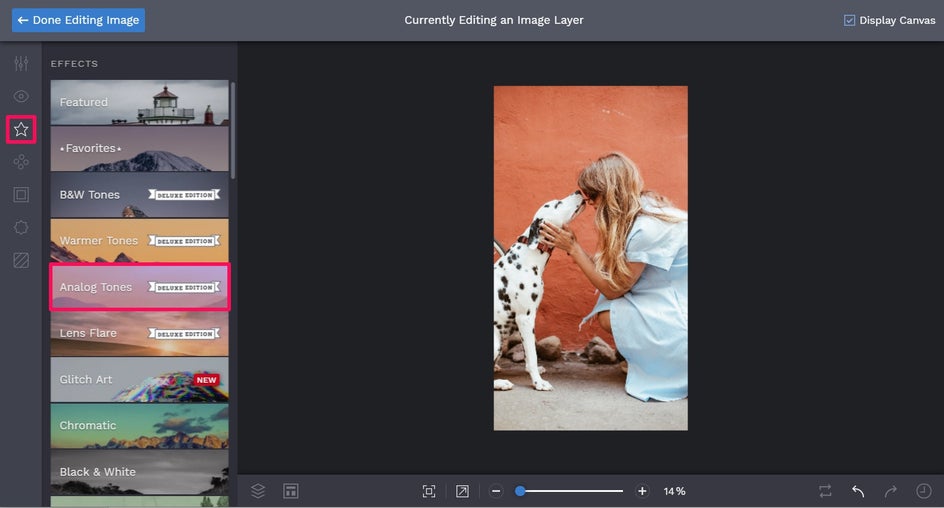Click the undo arrow icon
The image size is (944, 508).
[858, 491]
